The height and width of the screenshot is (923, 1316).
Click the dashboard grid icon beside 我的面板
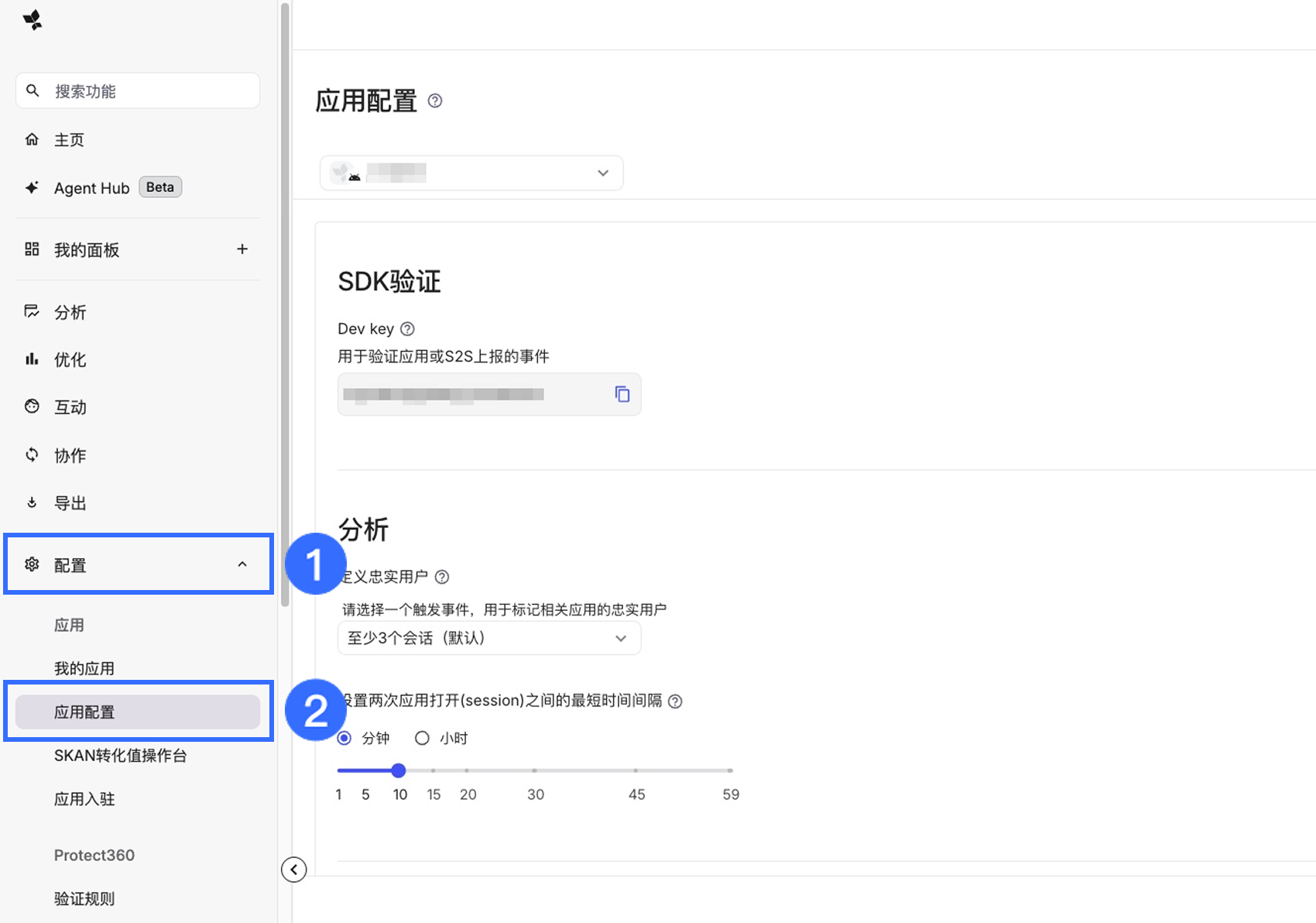point(32,249)
